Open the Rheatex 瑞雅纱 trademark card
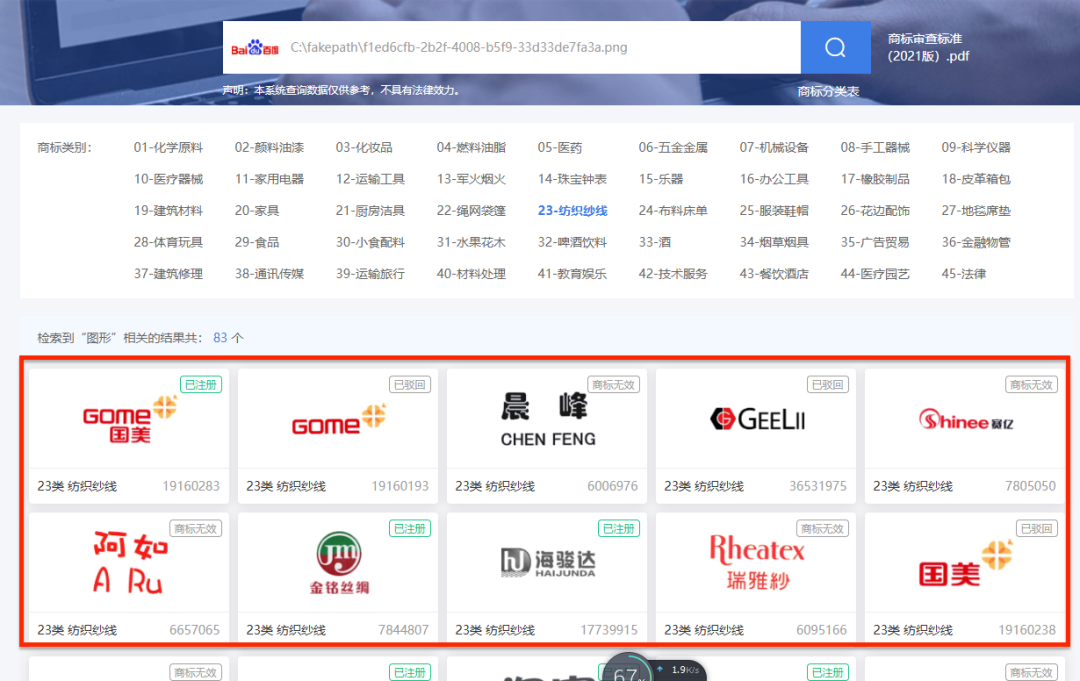 click(x=756, y=577)
